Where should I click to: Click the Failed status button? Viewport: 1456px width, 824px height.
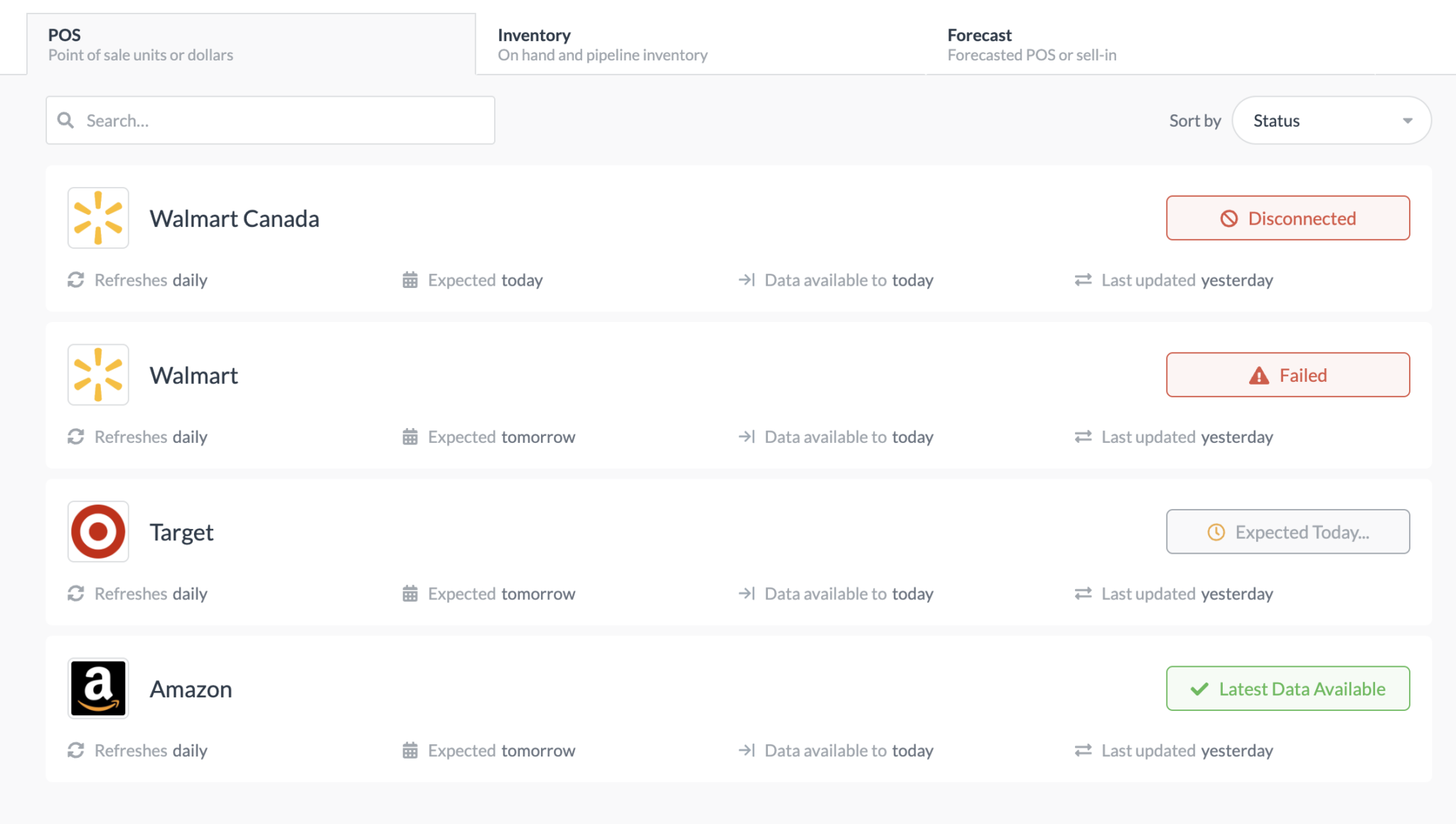pyautogui.click(x=1288, y=375)
